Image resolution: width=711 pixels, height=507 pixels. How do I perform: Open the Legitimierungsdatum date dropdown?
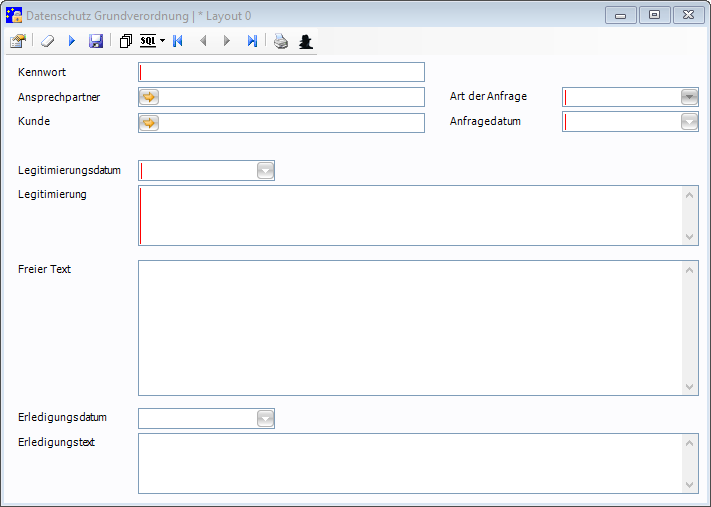pos(265,171)
